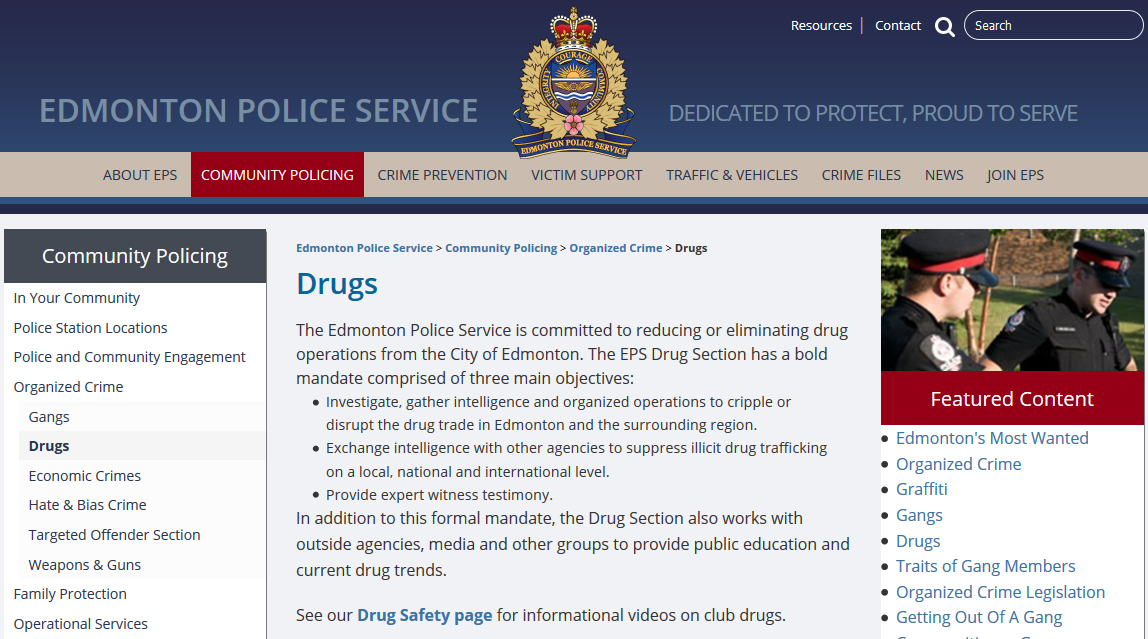
Task: Focus the Search input field
Action: point(1053,26)
